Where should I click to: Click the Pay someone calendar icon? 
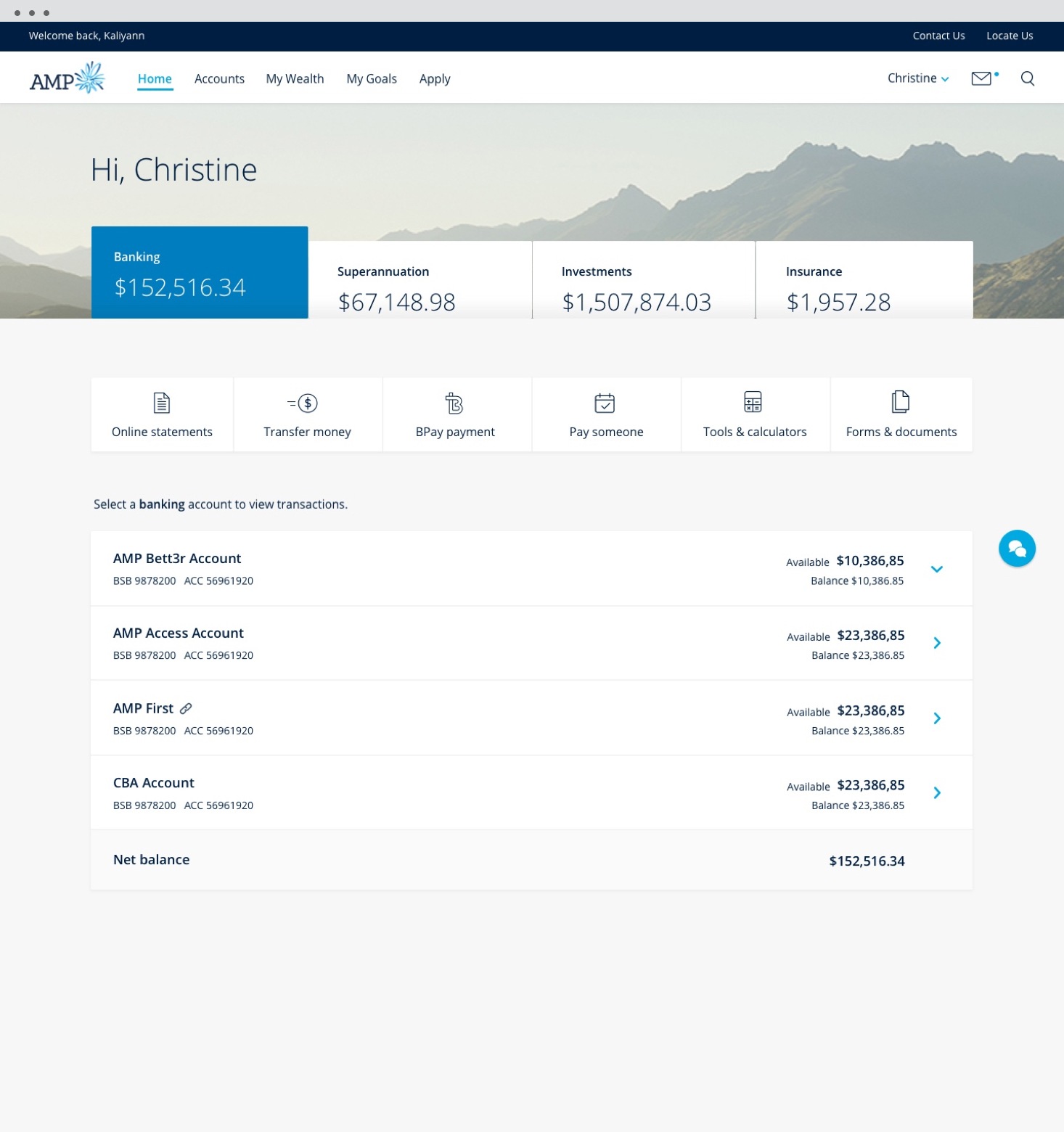coord(605,403)
